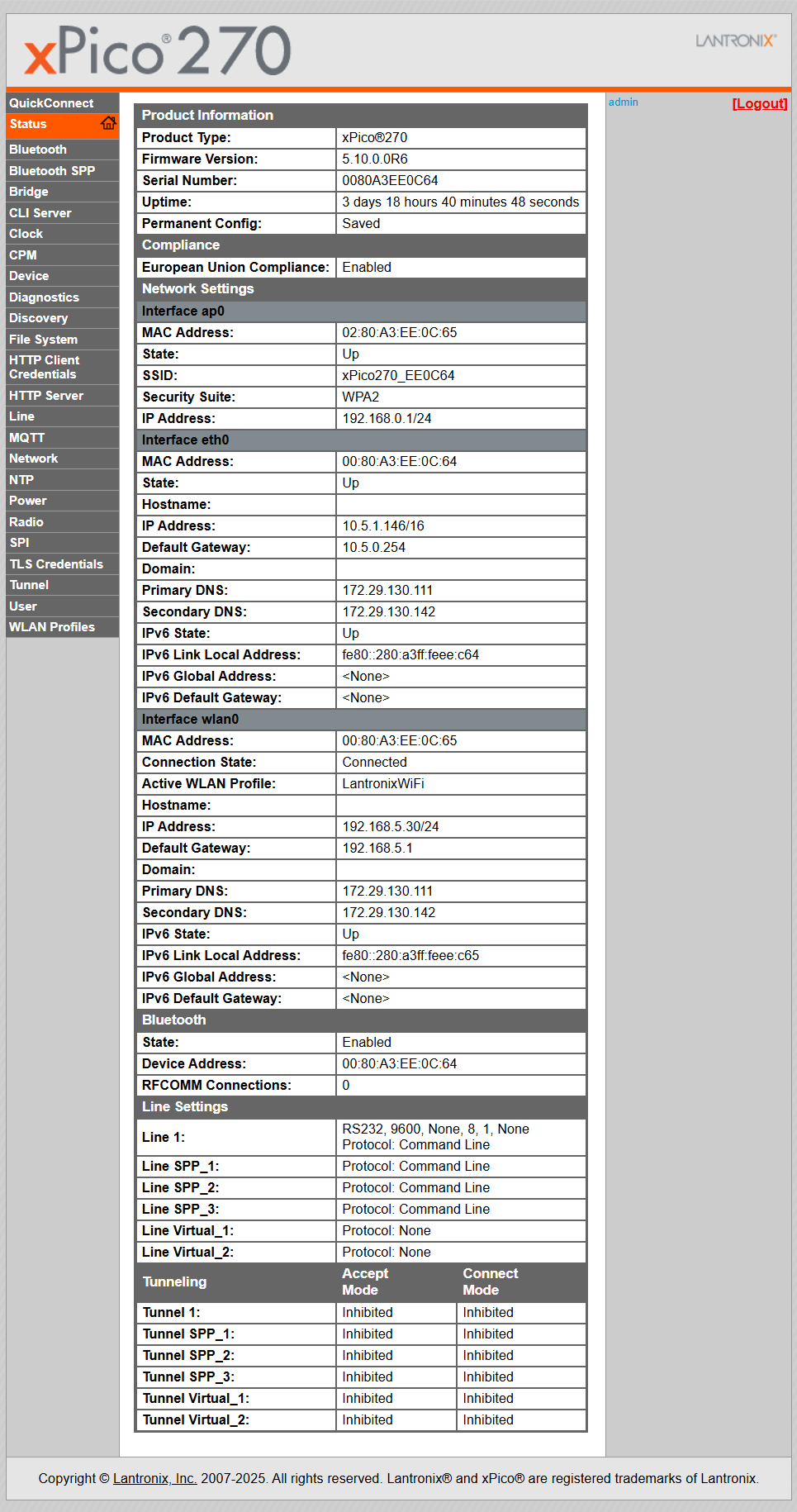Click the Tunnel SPP_2 row label
The width and height of the screenshot is (797, 1512).
click(x=188, y=1356)
